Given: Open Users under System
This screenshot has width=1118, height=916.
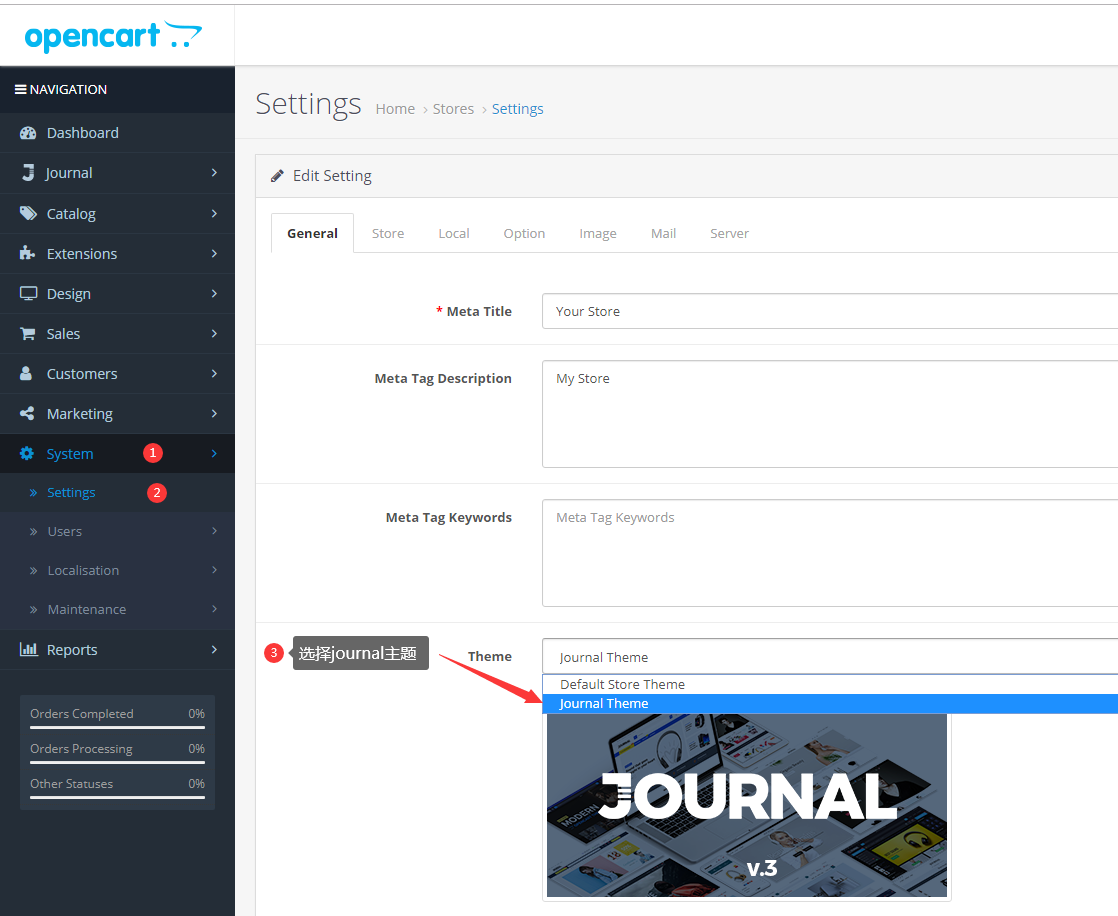Looking at the screenshot, I should point(117,531).
